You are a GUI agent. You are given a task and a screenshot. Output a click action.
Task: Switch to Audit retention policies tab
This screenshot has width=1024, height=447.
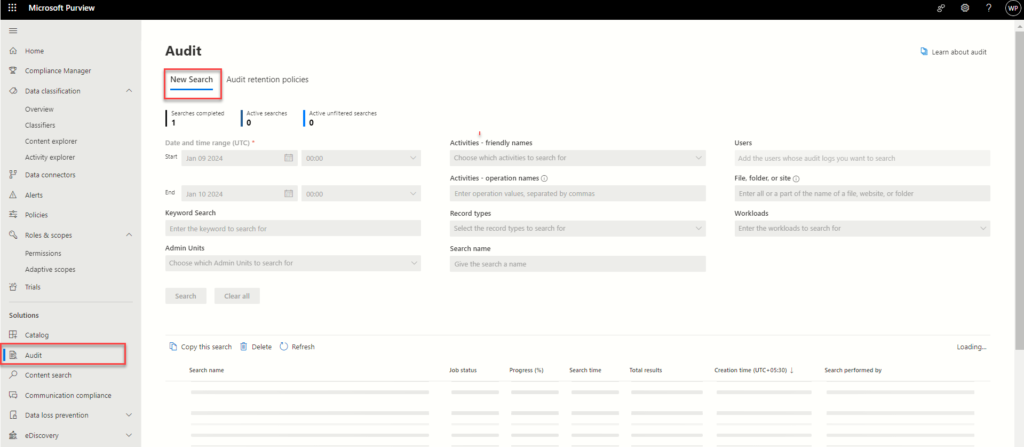click(267, 79)
